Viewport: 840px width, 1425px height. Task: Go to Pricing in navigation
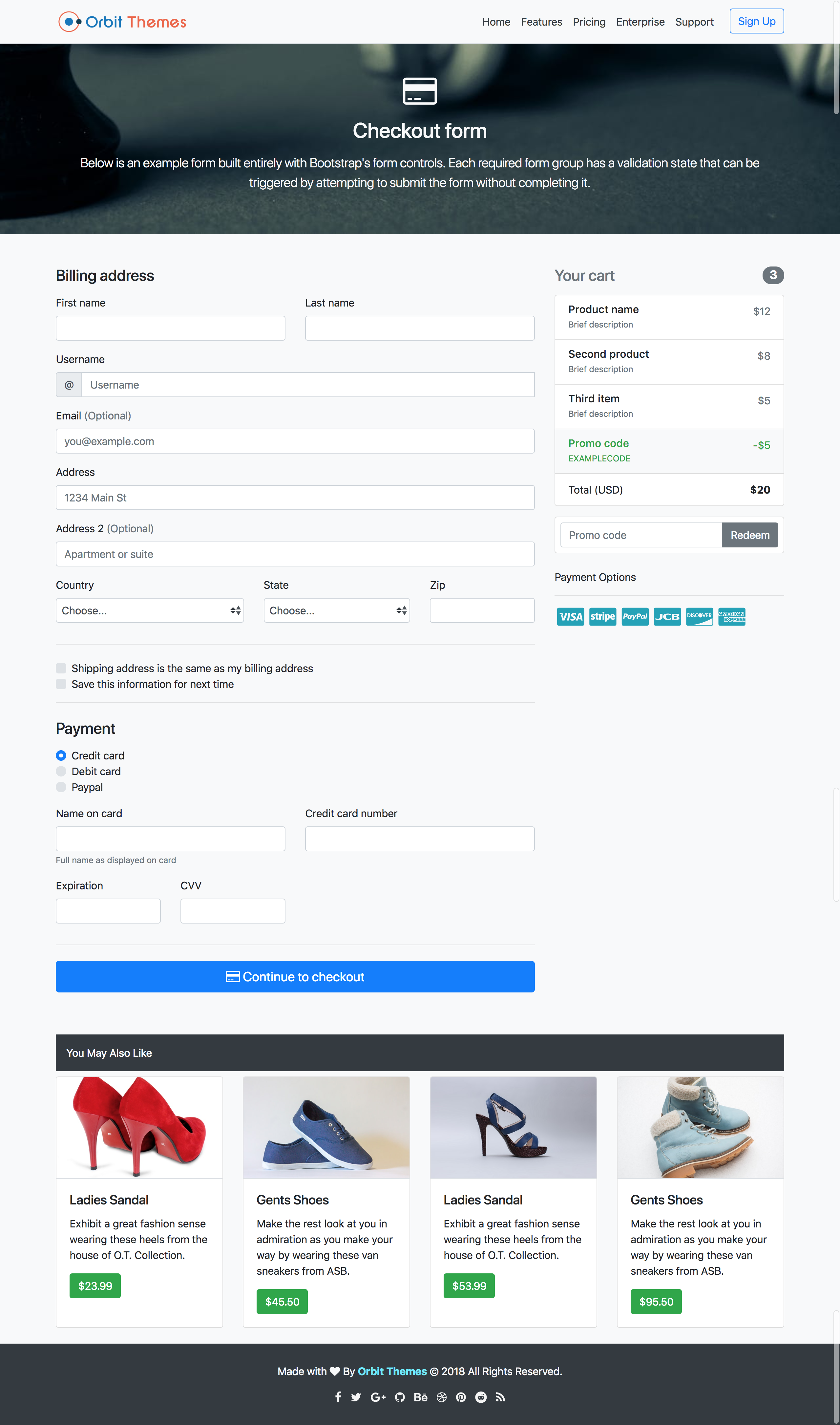pos(589,22)
